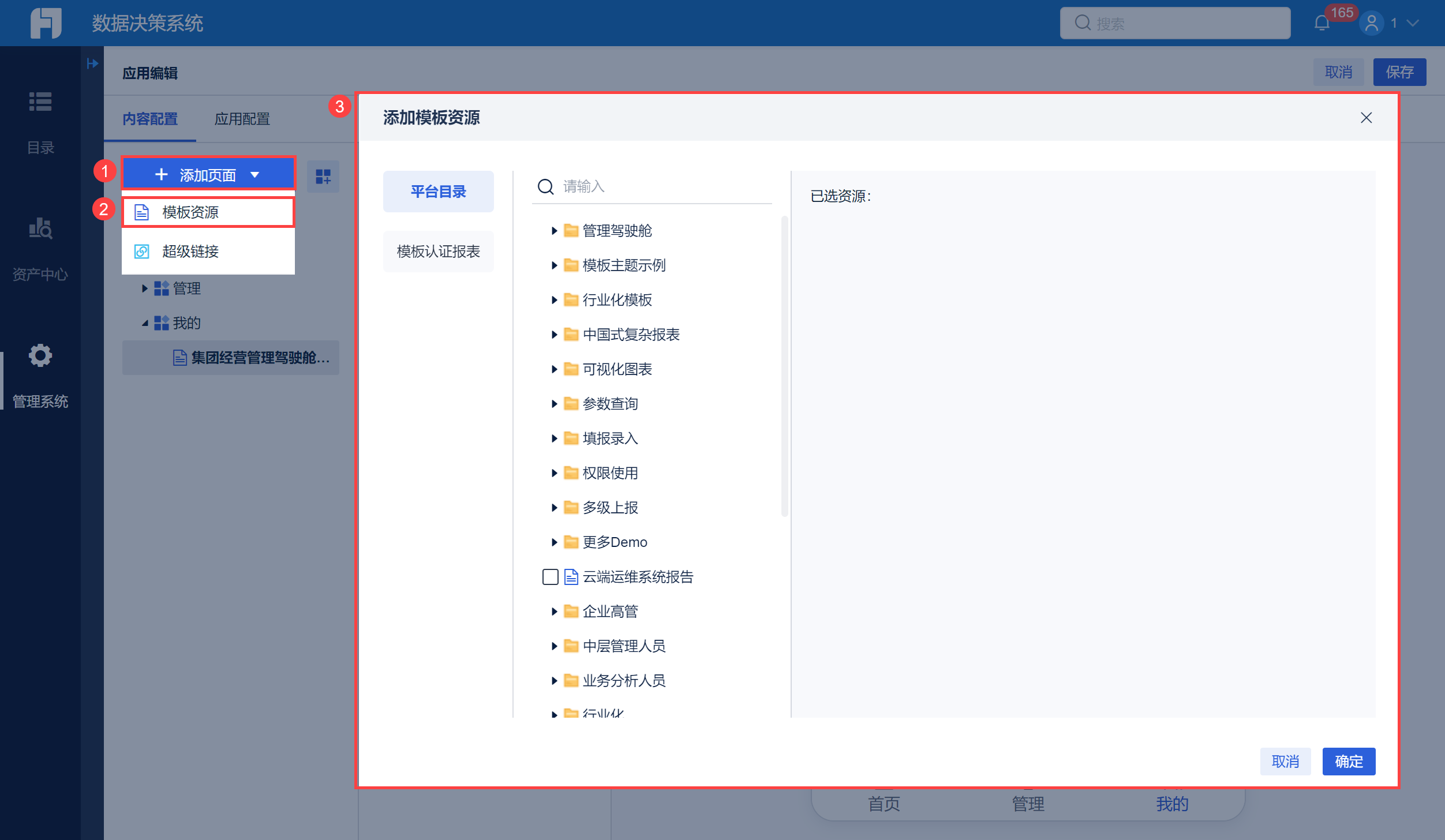The image size is (1445, 840).
Task: Open the user avatar account menu
Action: coord(1372,24)
